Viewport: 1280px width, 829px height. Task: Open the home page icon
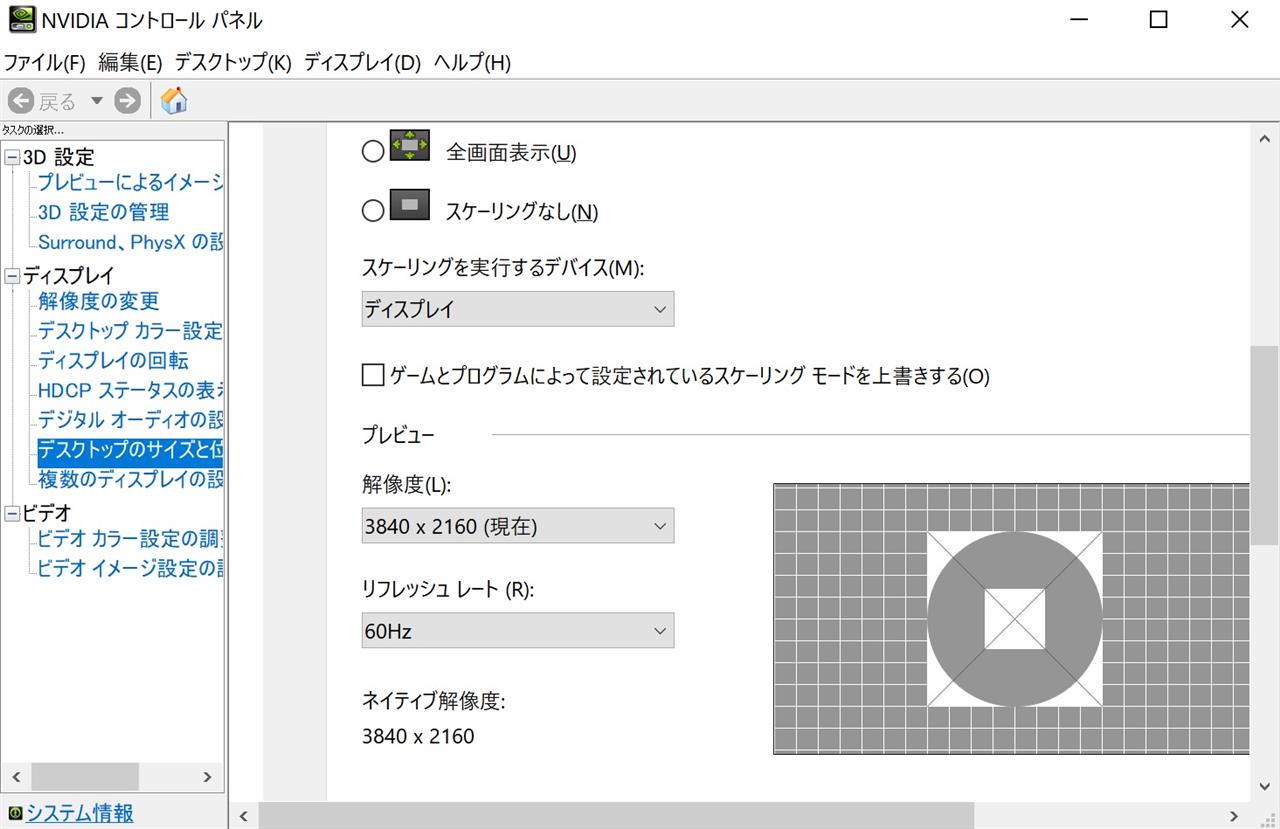[174, 100]
